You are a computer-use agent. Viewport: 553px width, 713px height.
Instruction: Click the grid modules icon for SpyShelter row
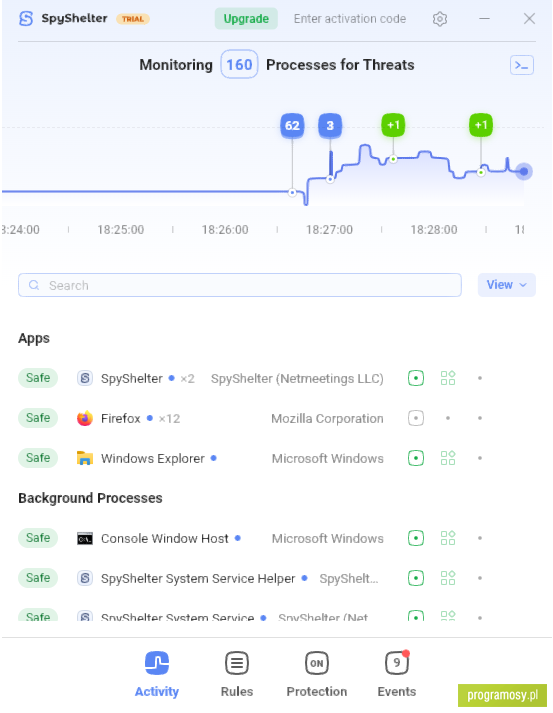click(448, 378)
